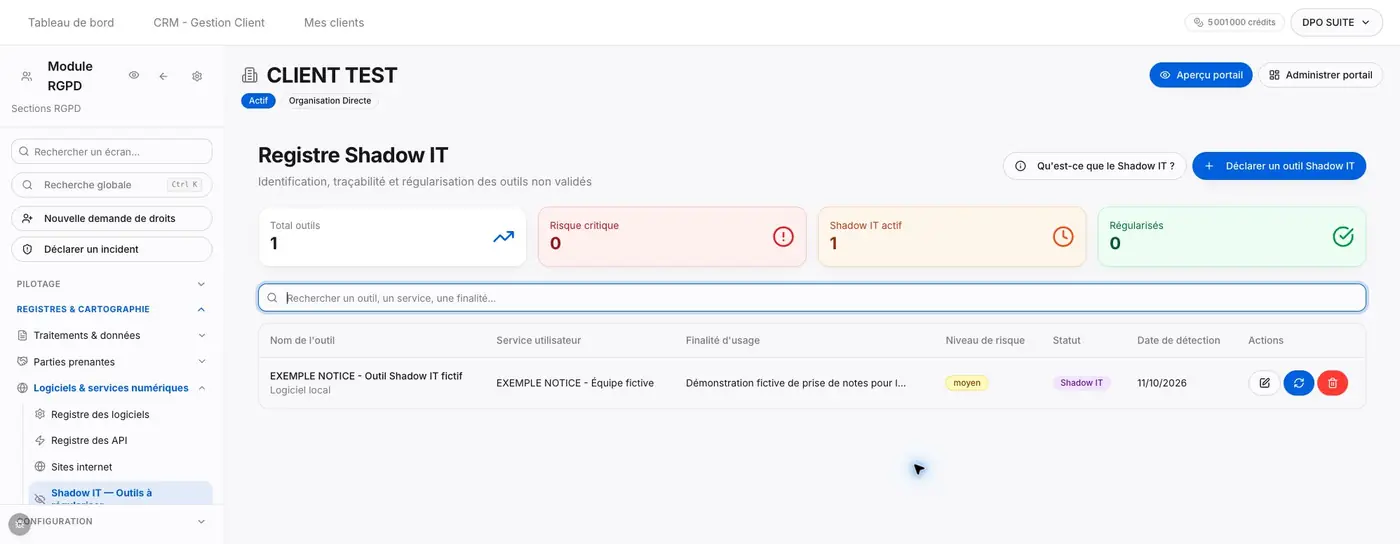Toggle the eye icon next to Module RGPD
1400x544 pixels.
pyautogui.click(x=134, y=76)
